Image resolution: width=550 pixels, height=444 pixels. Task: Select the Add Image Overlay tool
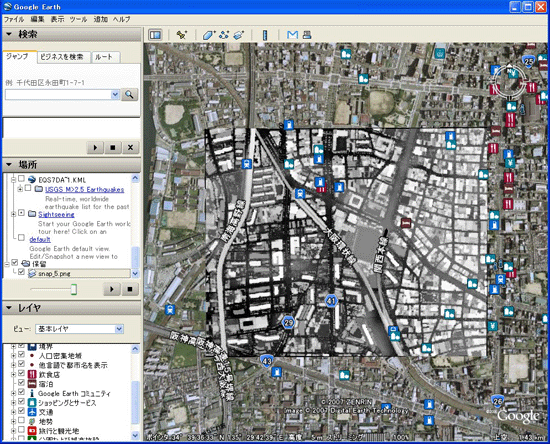(239, 35)
